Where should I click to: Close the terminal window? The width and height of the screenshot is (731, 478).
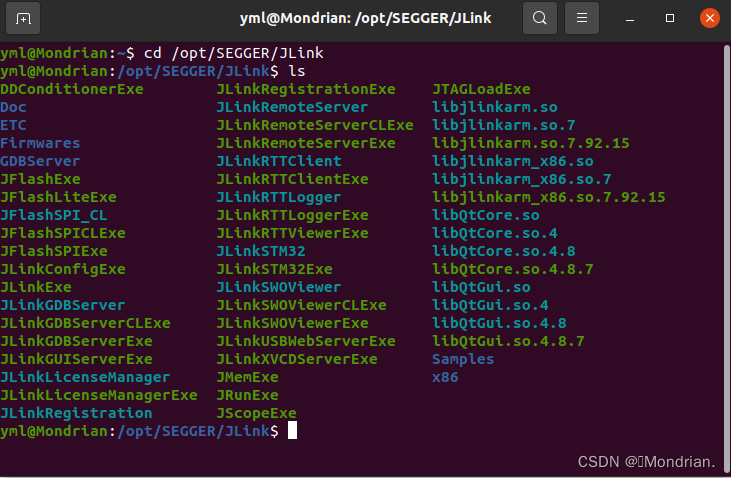(710, 18)
